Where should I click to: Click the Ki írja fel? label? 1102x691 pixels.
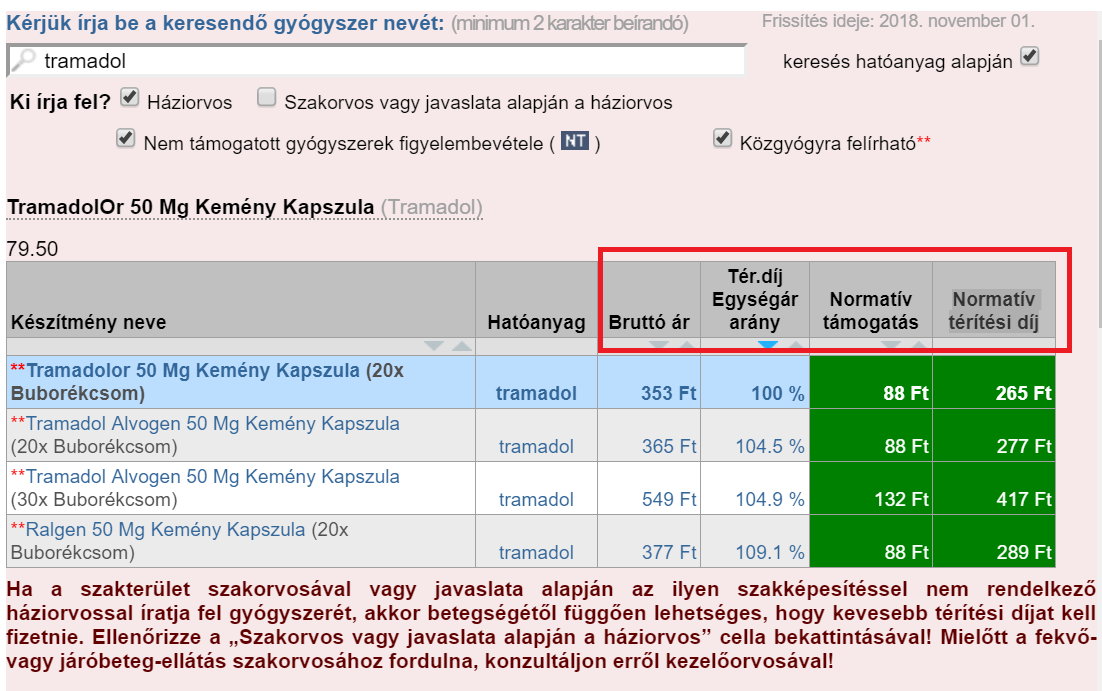pyautogui.click(x=60, y=102)
